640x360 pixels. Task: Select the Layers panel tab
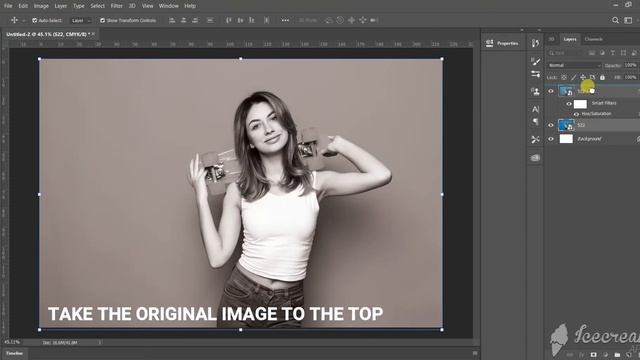[570, 39]
